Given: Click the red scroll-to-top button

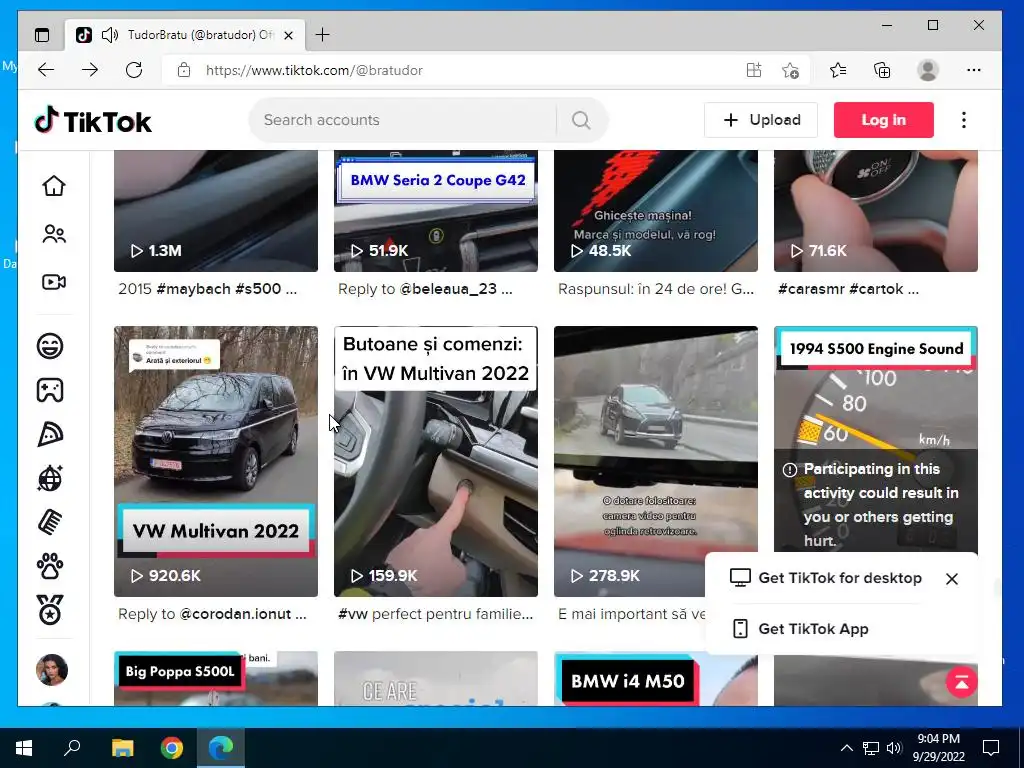Looking at the screenshot, I should pyautogui.click(x=961, y=682).
